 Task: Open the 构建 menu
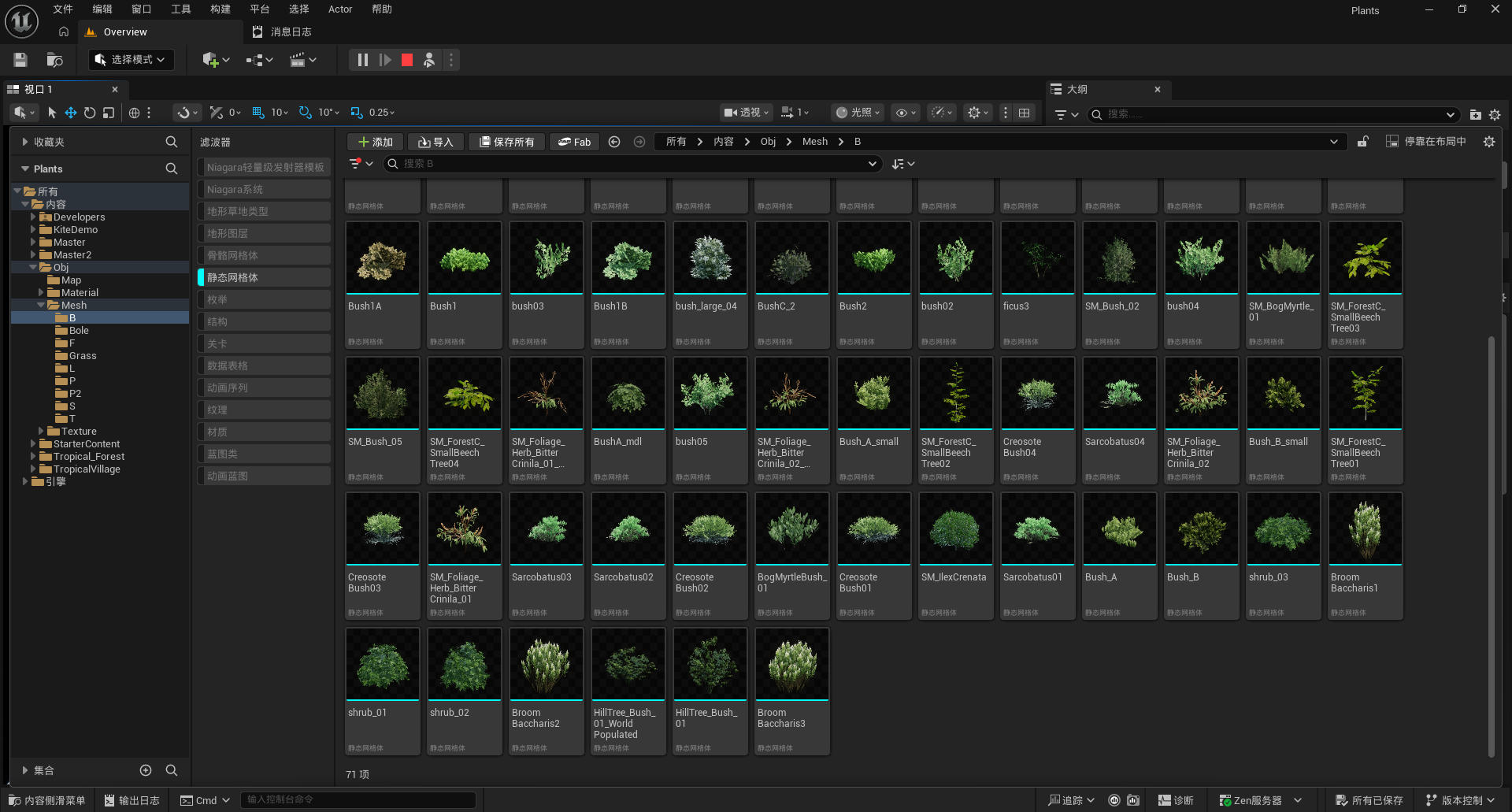pyautogui.click(x=220, y=9)
